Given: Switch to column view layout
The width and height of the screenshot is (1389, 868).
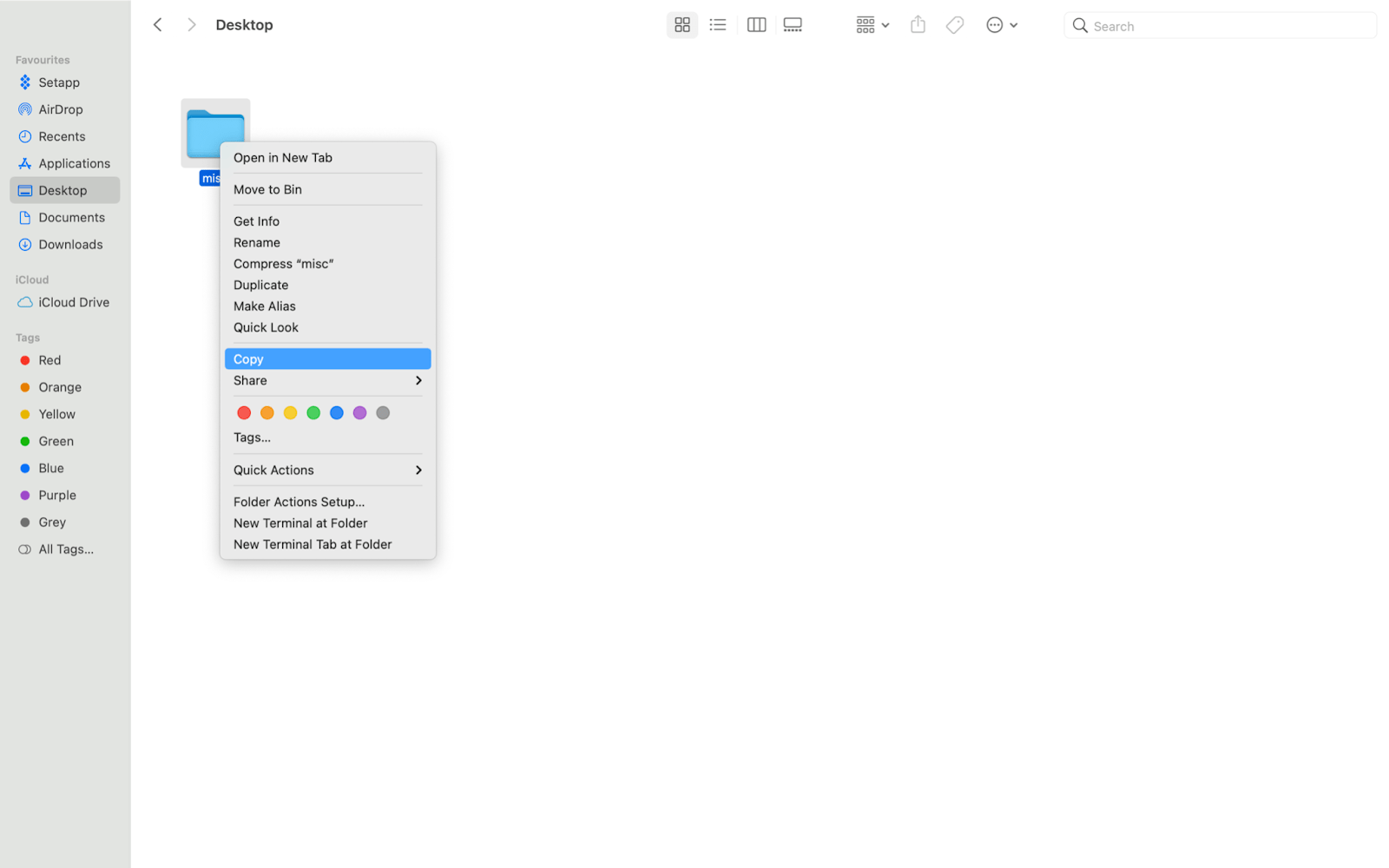Looking at the screenshot, I should tap(755, 24).
